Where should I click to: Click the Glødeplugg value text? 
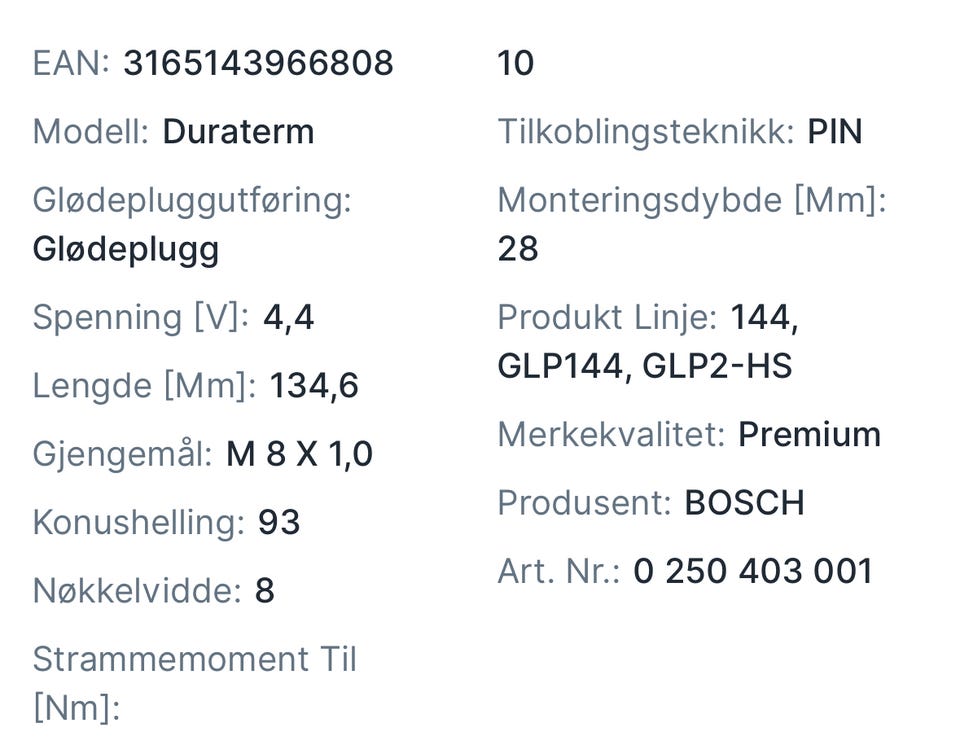tap(126, 249)
